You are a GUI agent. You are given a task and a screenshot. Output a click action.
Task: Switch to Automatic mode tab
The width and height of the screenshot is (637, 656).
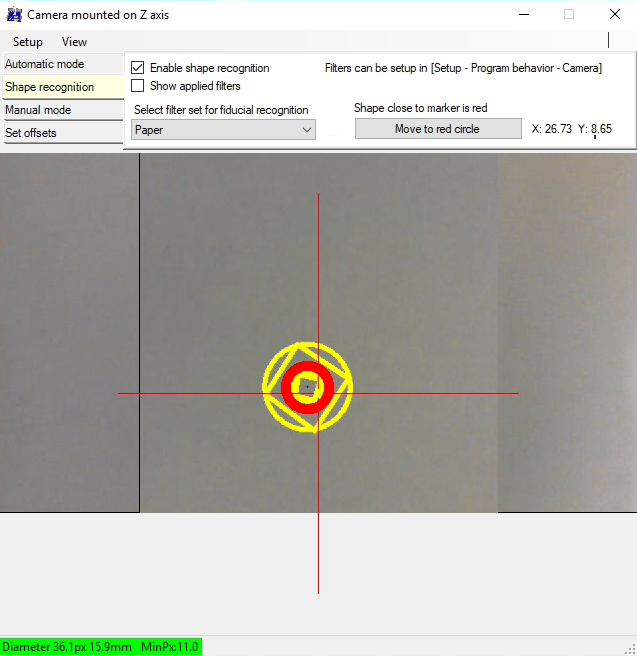[x=62, y=64]
